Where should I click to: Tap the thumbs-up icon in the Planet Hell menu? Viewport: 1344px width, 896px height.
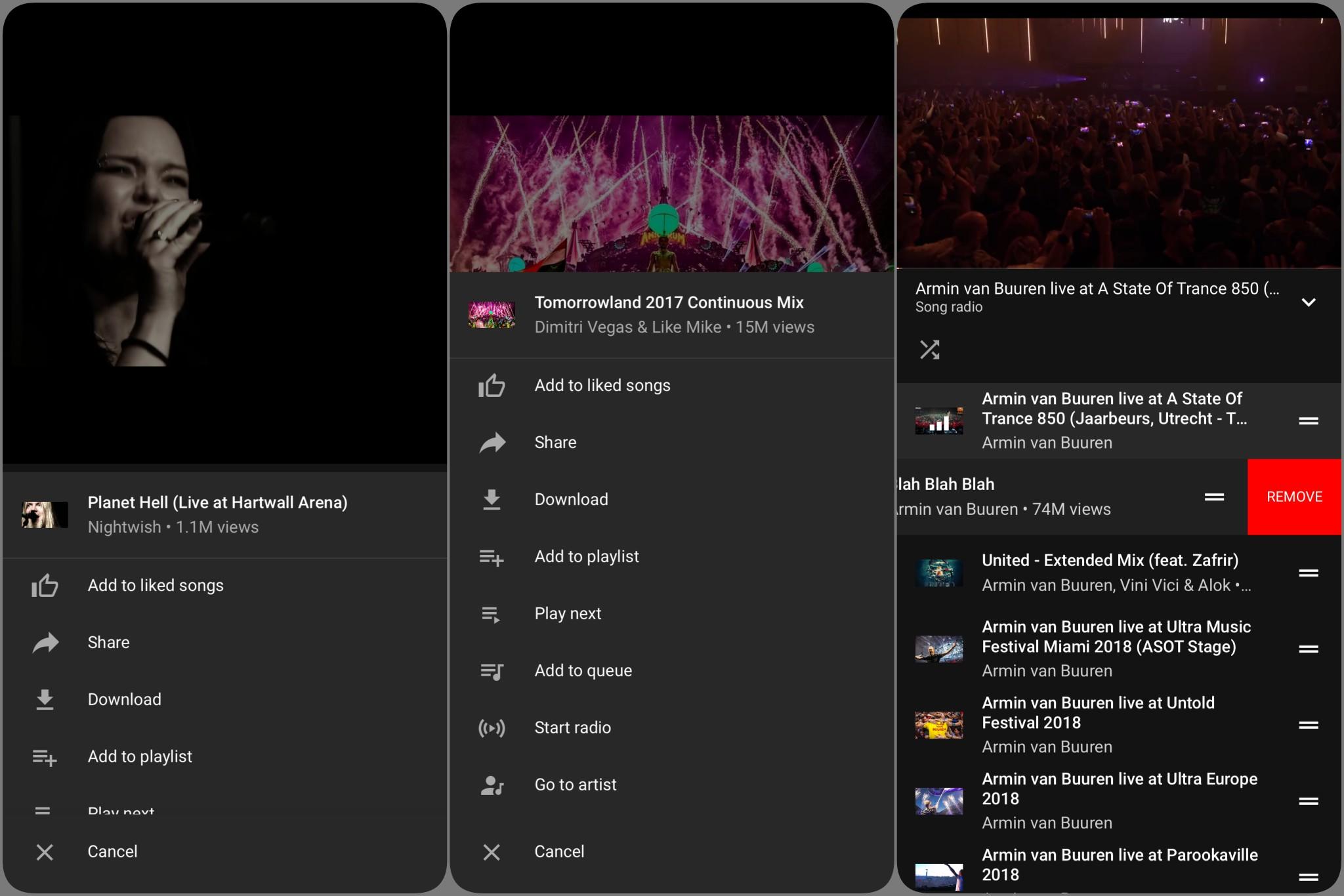45,585
